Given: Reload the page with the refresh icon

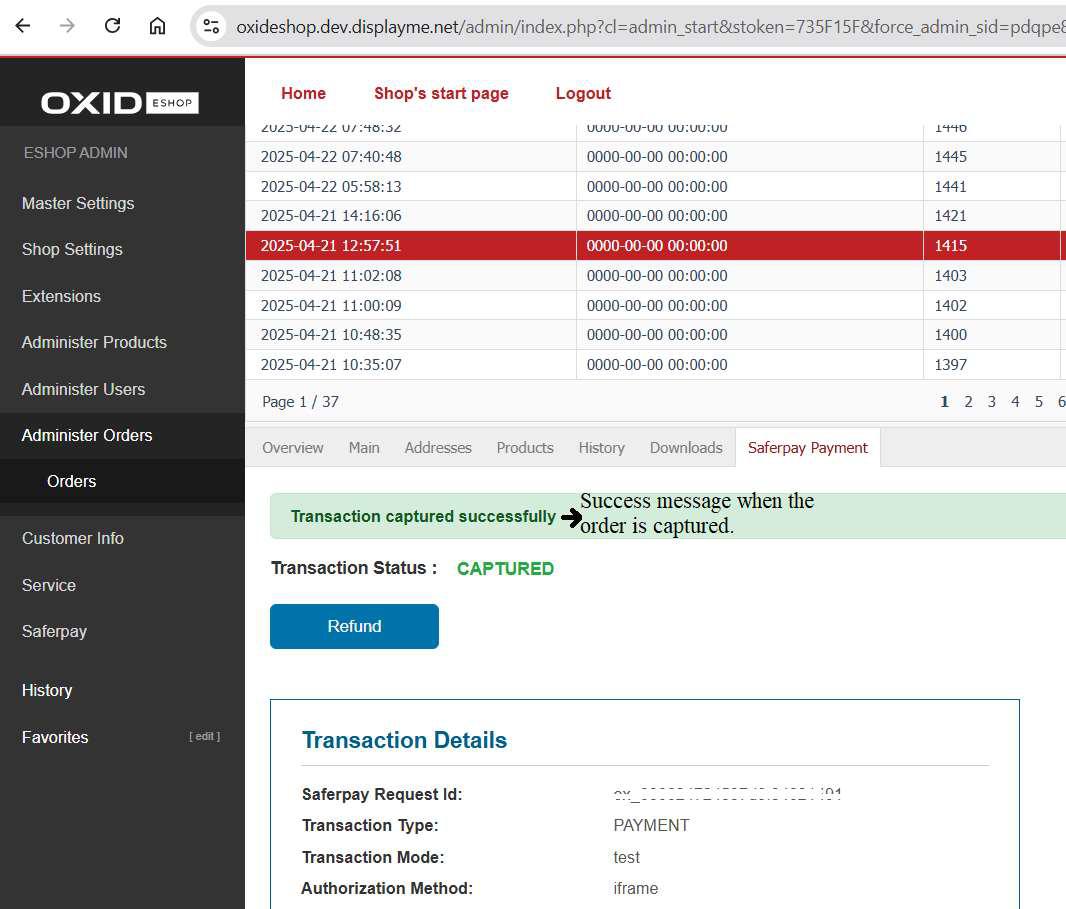Looking at the screenshot, I should pyautogui.click(x=112, y=26).
